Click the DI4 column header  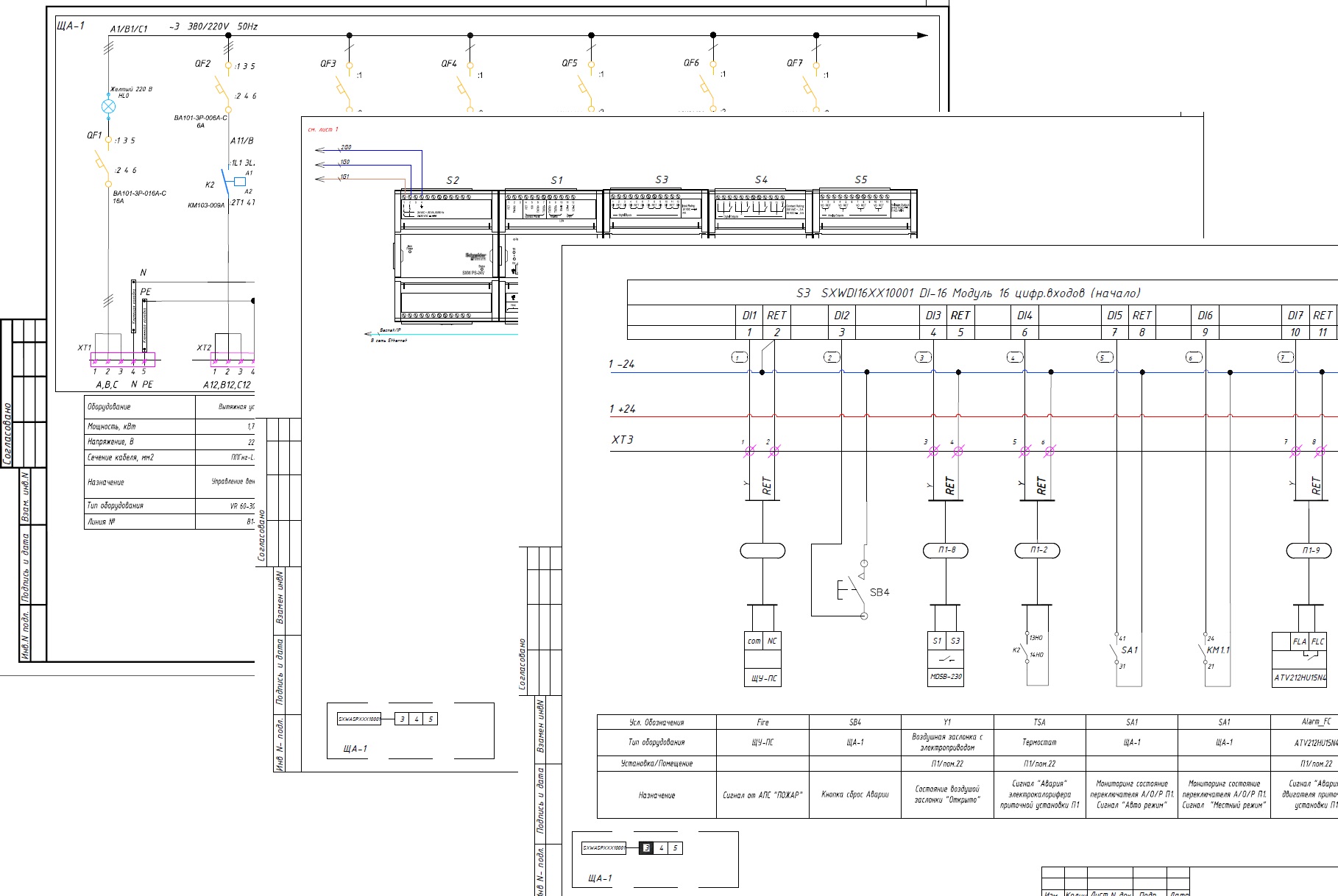(x=1024, y=315)
